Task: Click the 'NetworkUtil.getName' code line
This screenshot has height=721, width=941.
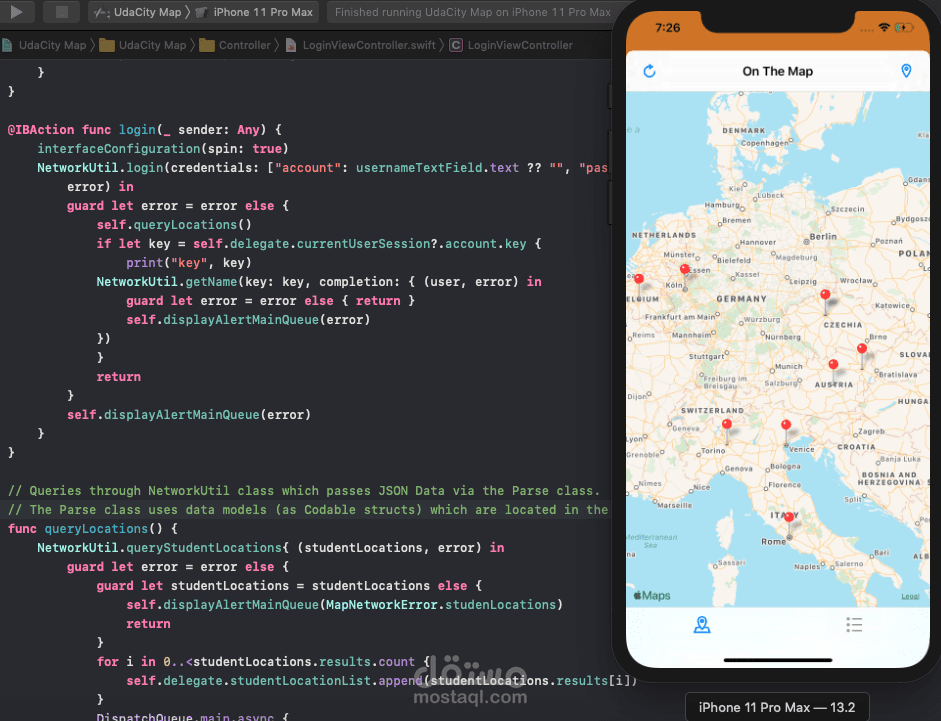Action: (319, 282)
